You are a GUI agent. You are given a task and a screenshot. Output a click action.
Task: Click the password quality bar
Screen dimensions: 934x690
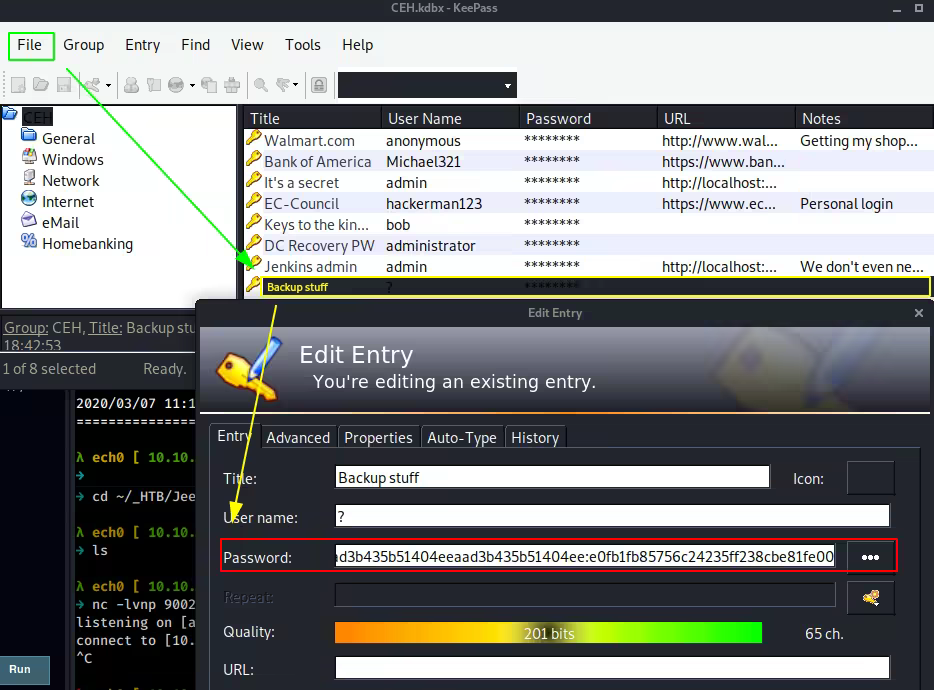(x=548, y=633)
